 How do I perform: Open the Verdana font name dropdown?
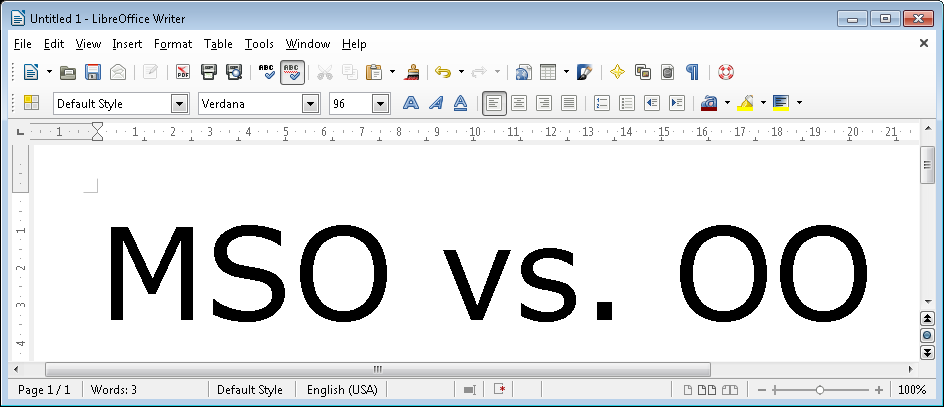(x=310, y=104)
